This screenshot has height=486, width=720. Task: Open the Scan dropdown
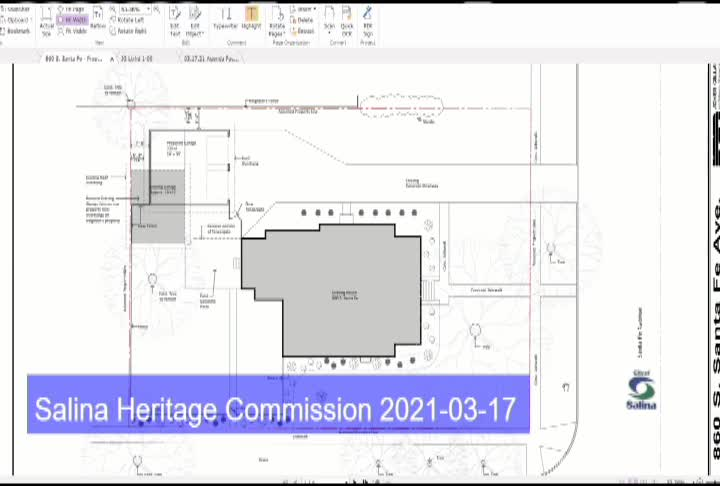coord(329,20)
